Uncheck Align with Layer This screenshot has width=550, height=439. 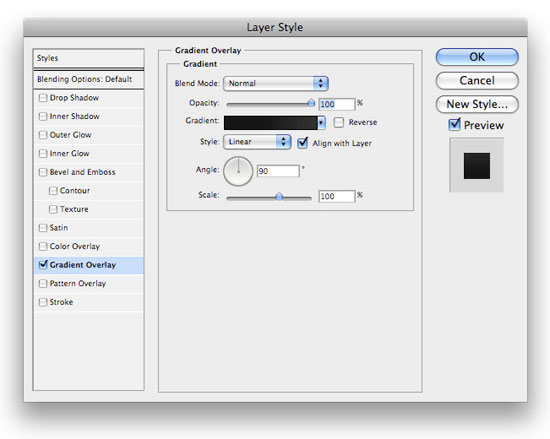coord(302,143)
